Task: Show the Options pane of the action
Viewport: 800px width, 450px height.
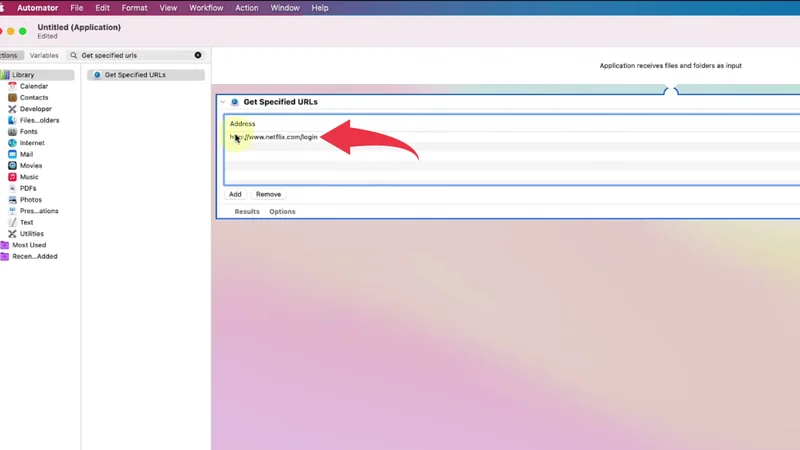Action: pos(282,212)
